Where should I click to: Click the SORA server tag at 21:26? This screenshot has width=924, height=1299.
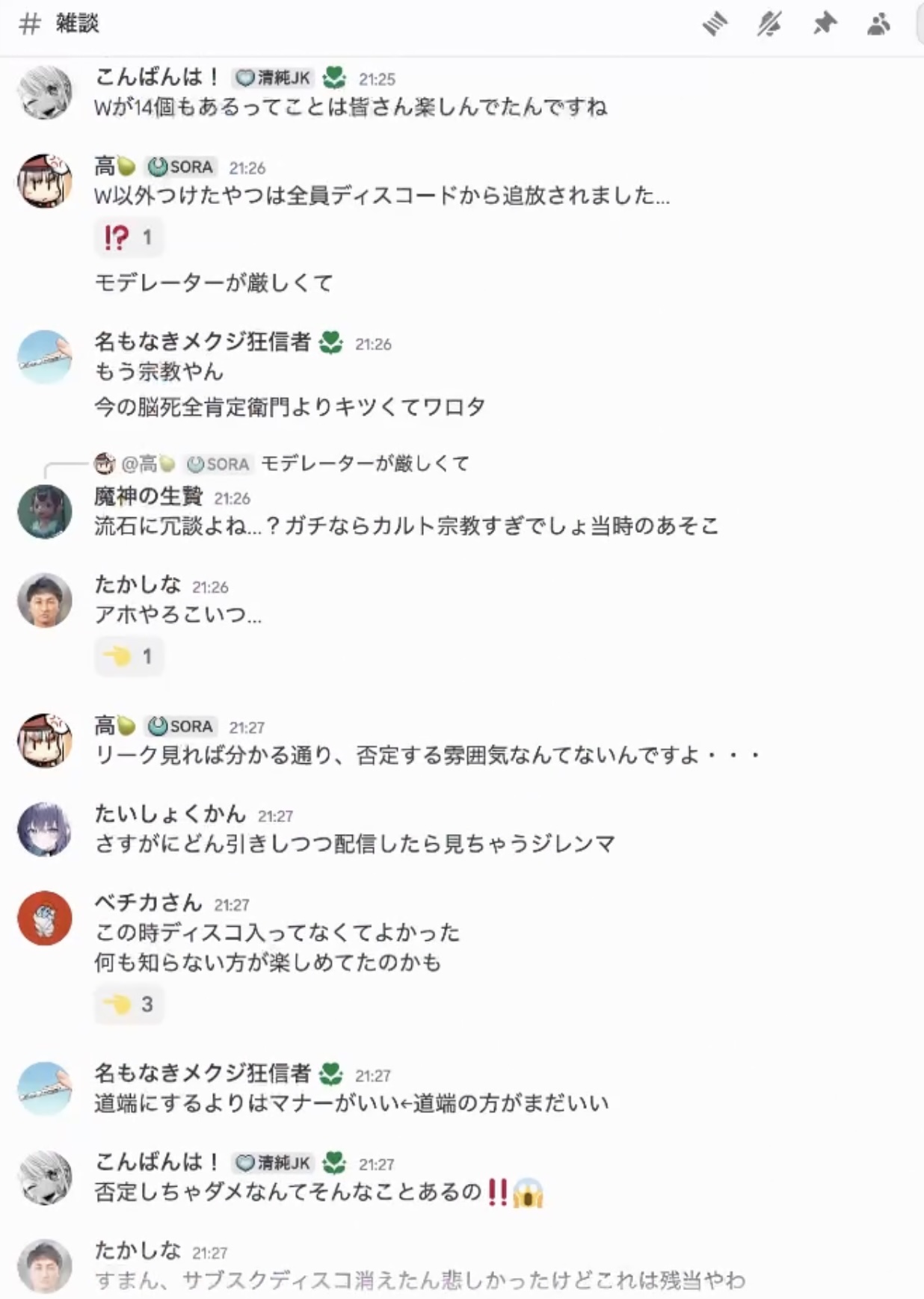tap(180, 167)
